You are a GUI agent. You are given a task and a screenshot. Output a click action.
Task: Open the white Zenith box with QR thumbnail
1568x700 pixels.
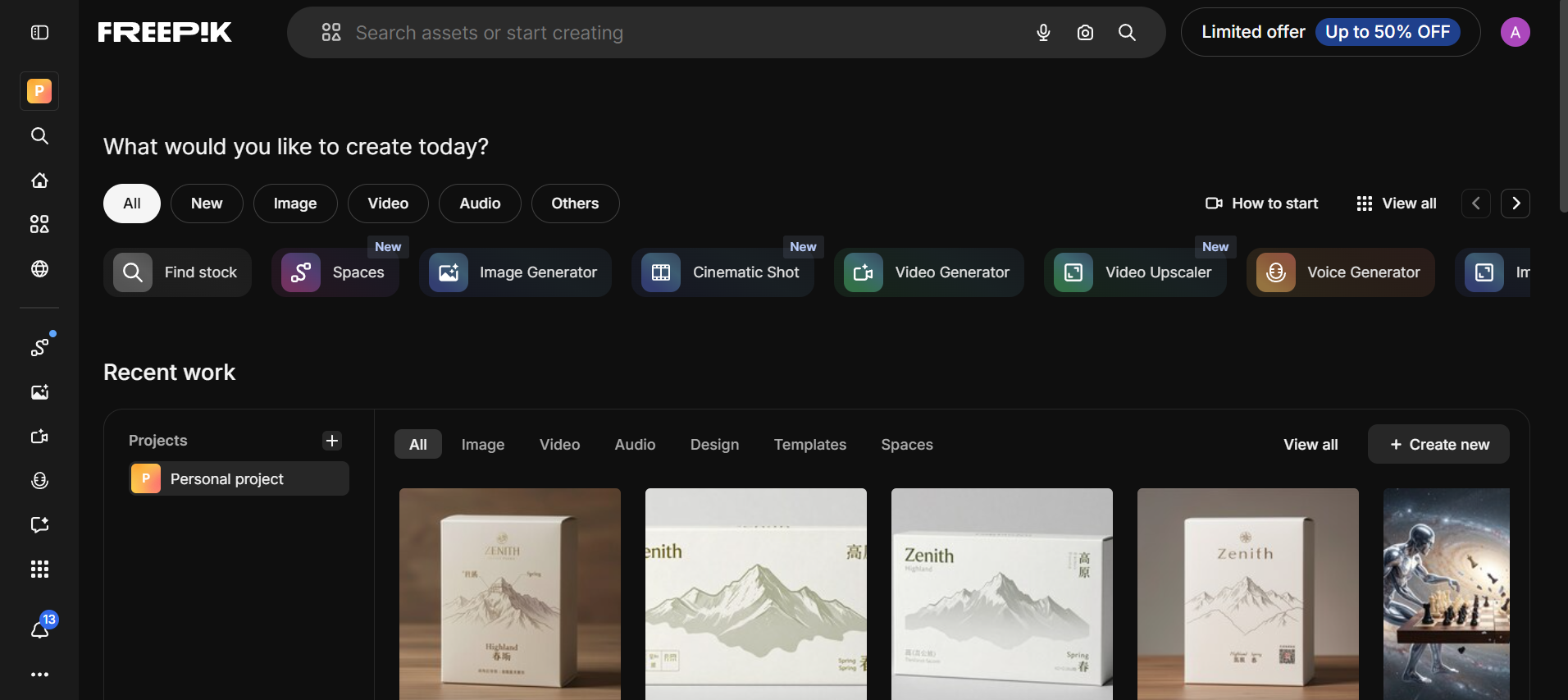[x=1248, y=594]
